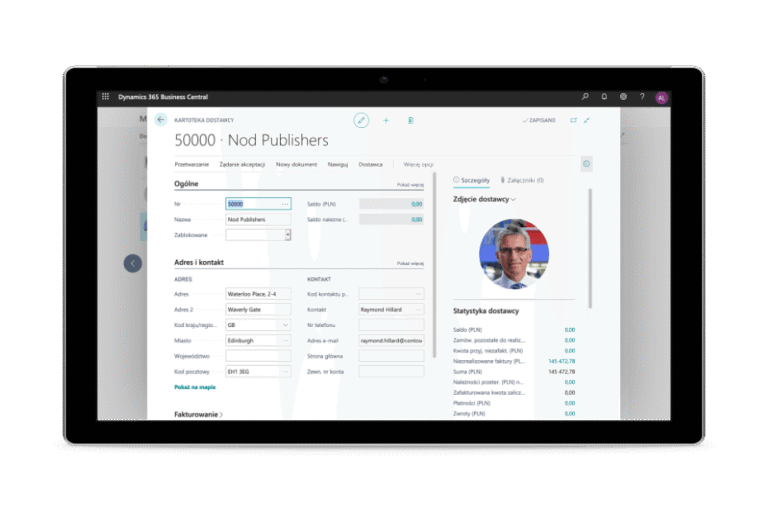Expand the Fakturowanie section
768x512 pixels.
[198, 414]
